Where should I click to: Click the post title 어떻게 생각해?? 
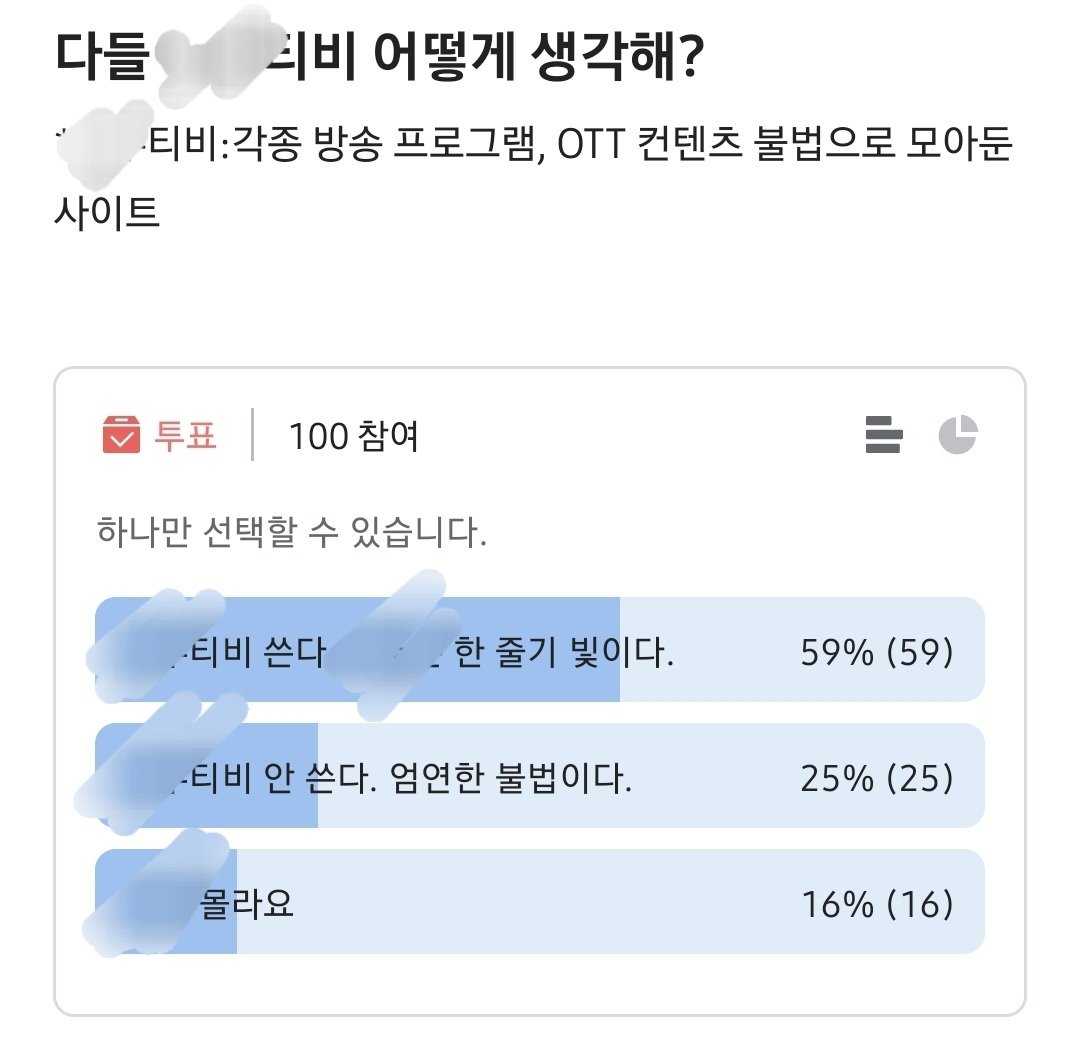pos(539,55)
